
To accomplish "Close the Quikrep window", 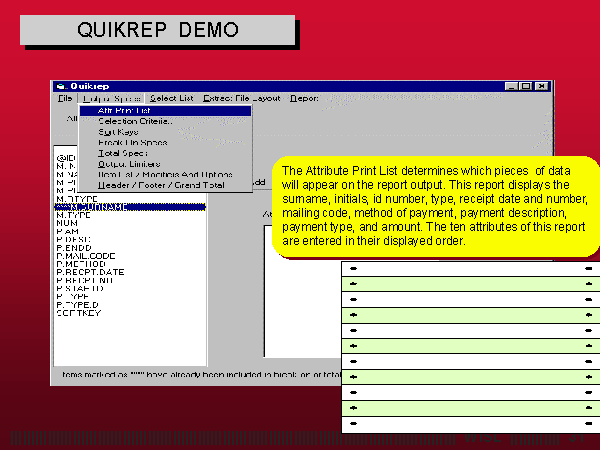I will [542, 85].
